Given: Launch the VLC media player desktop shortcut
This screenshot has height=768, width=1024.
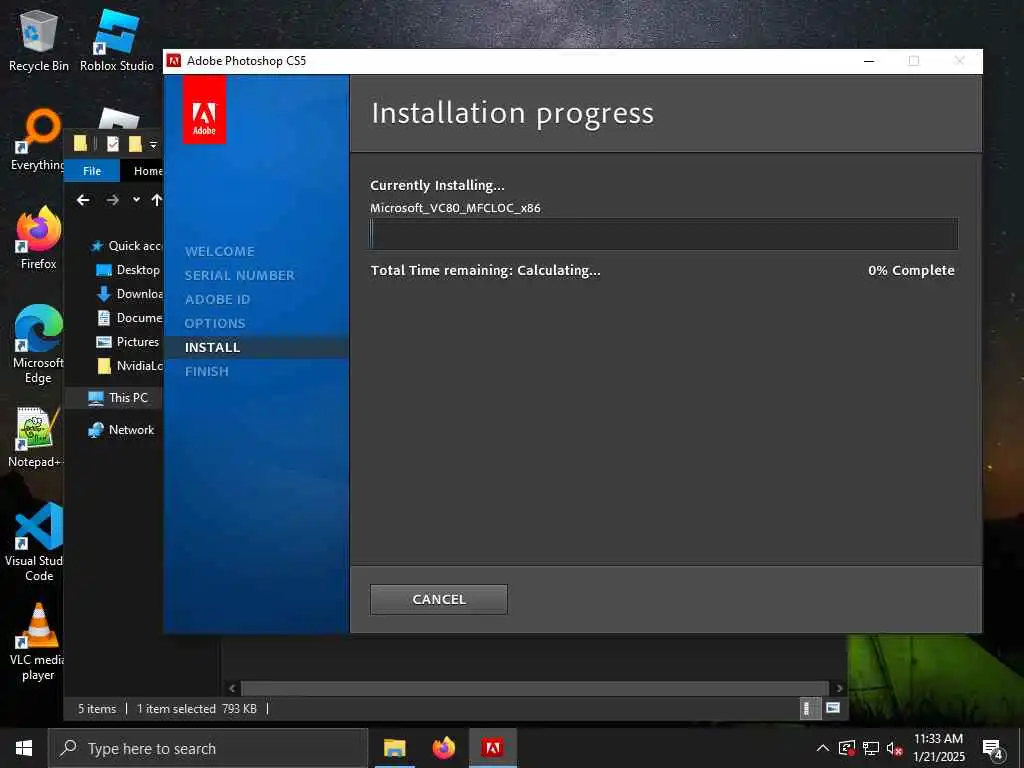Looking at the screenshot, I should [x=39, y=642].
